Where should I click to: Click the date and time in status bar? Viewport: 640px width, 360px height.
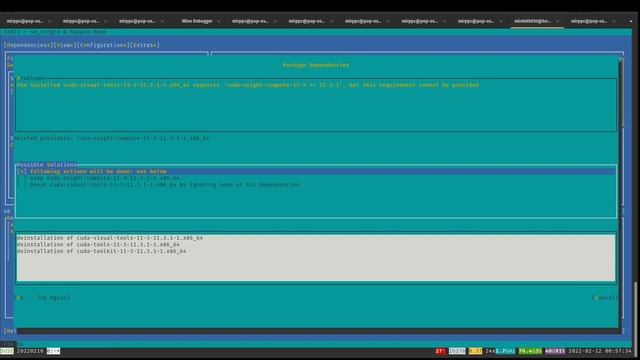599,351
